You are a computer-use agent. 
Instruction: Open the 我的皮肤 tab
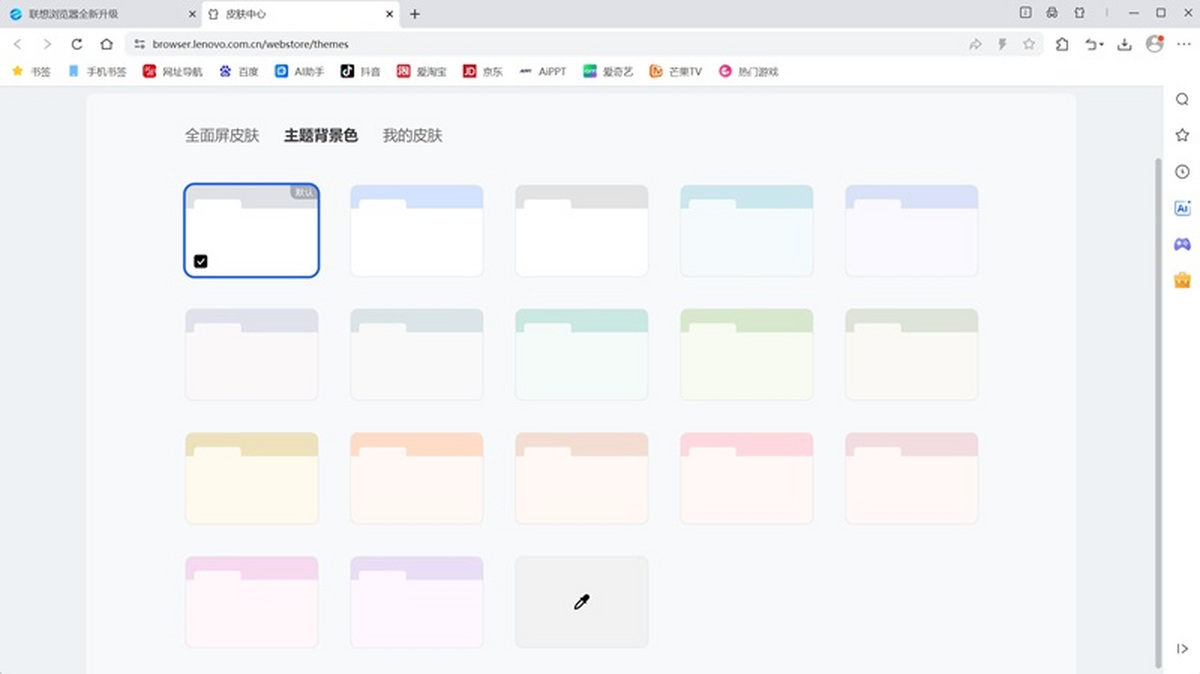[x=412, y=136]
